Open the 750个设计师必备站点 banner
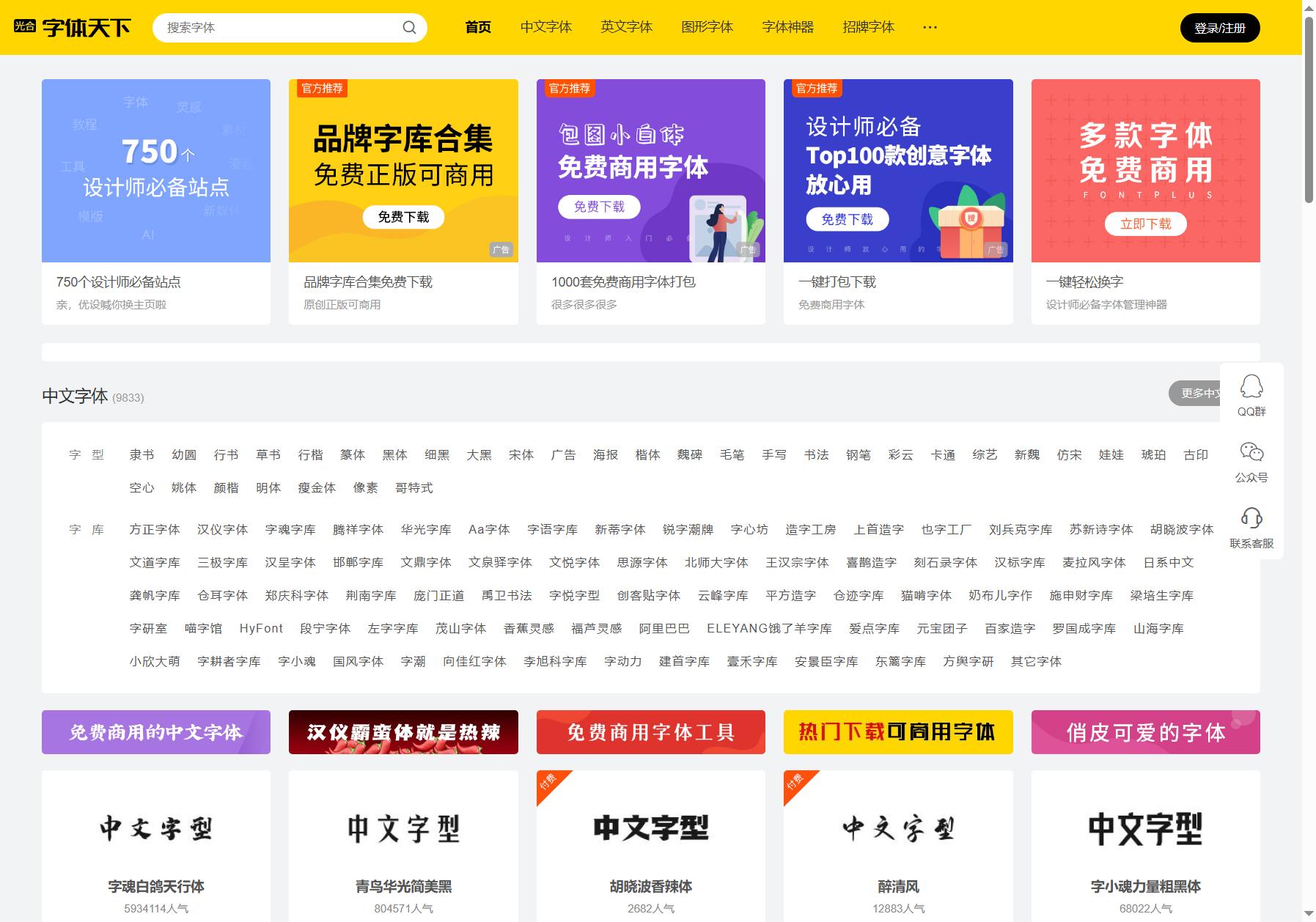The height and width of the screenshot is (922, 1316). (156, 171)
